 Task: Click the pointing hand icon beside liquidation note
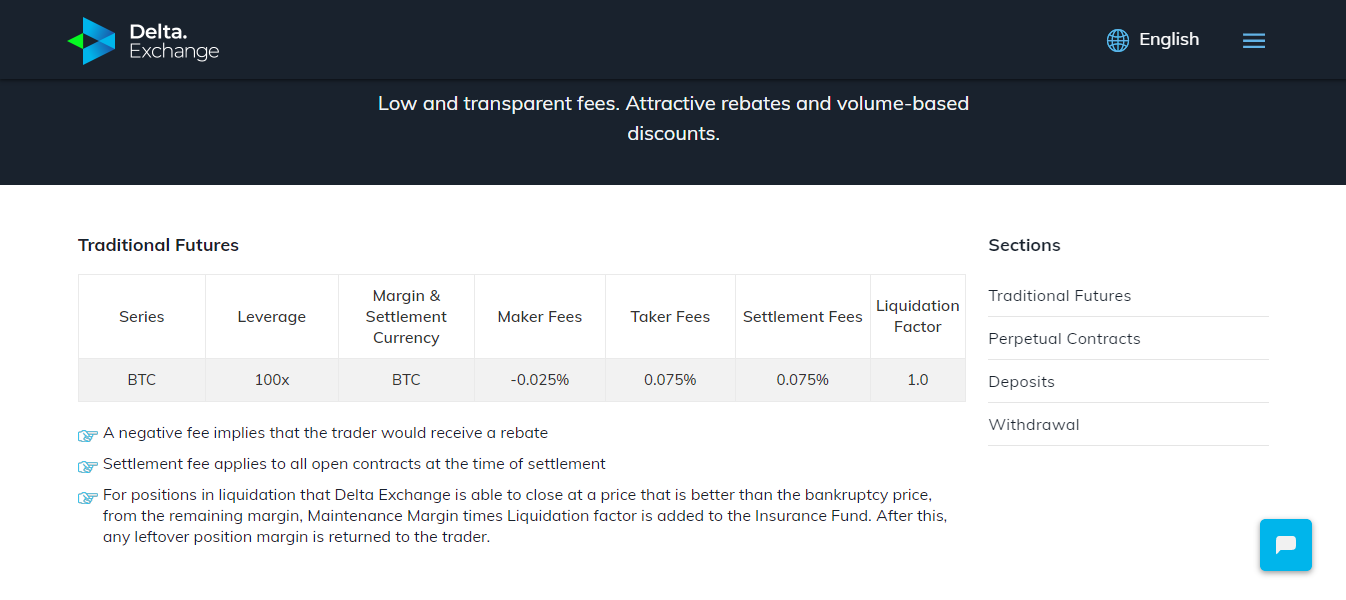point(88,497)
